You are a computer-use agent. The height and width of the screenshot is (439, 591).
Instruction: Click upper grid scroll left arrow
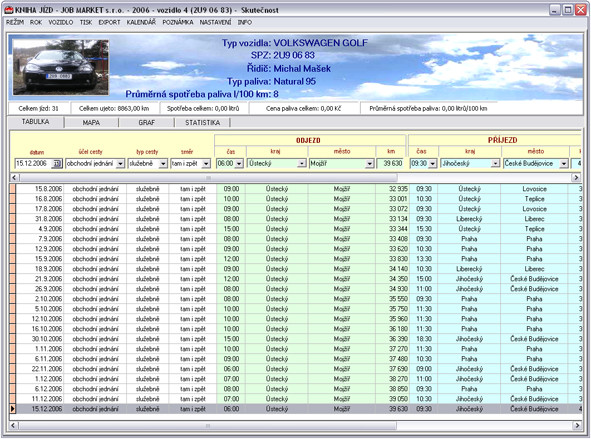coord(14,177)
